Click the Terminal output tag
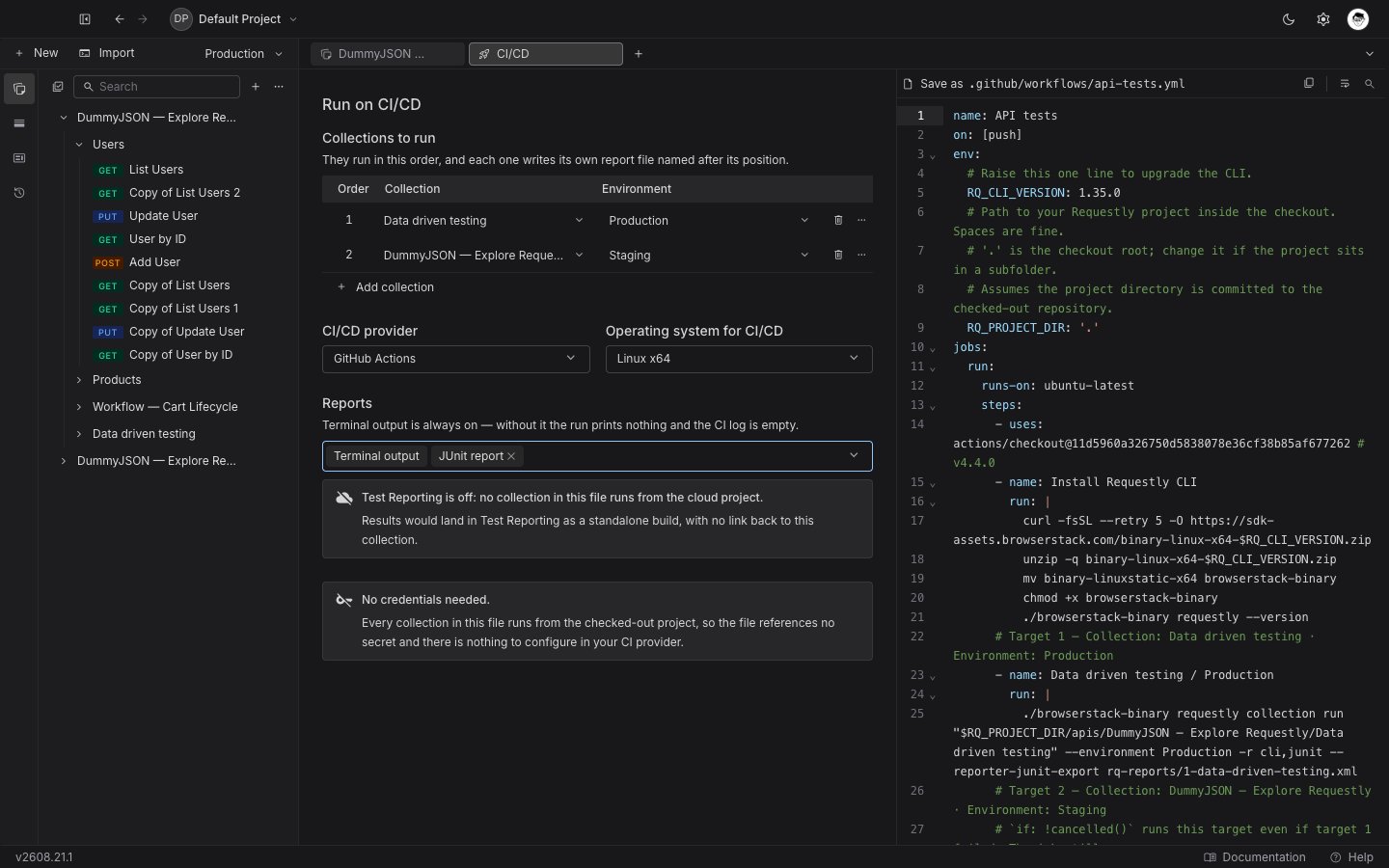Screen dimensions: 1389x868 pyautogui.click(x=376, y=456)
